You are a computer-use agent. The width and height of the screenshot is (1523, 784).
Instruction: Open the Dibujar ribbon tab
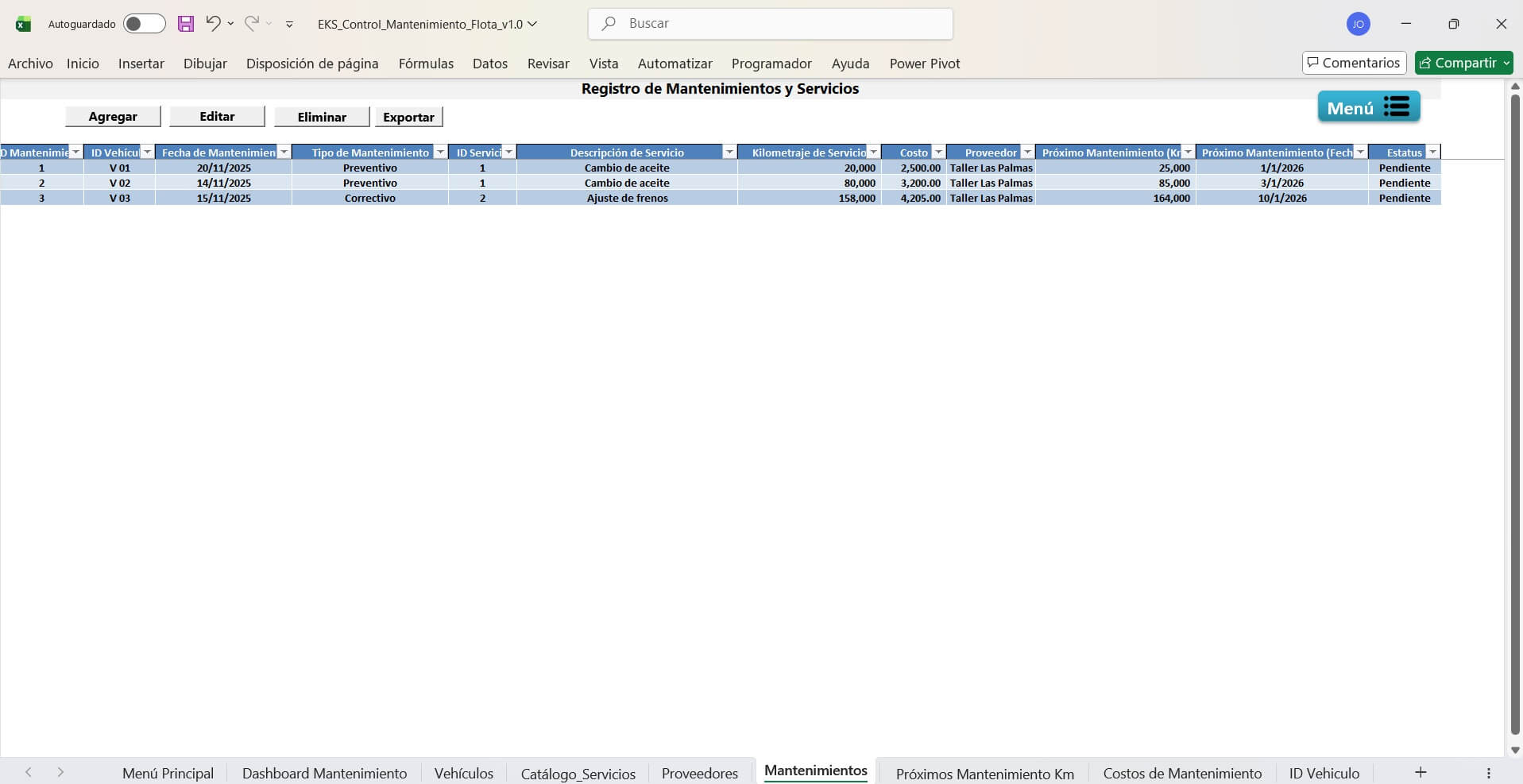click(205, 64)
